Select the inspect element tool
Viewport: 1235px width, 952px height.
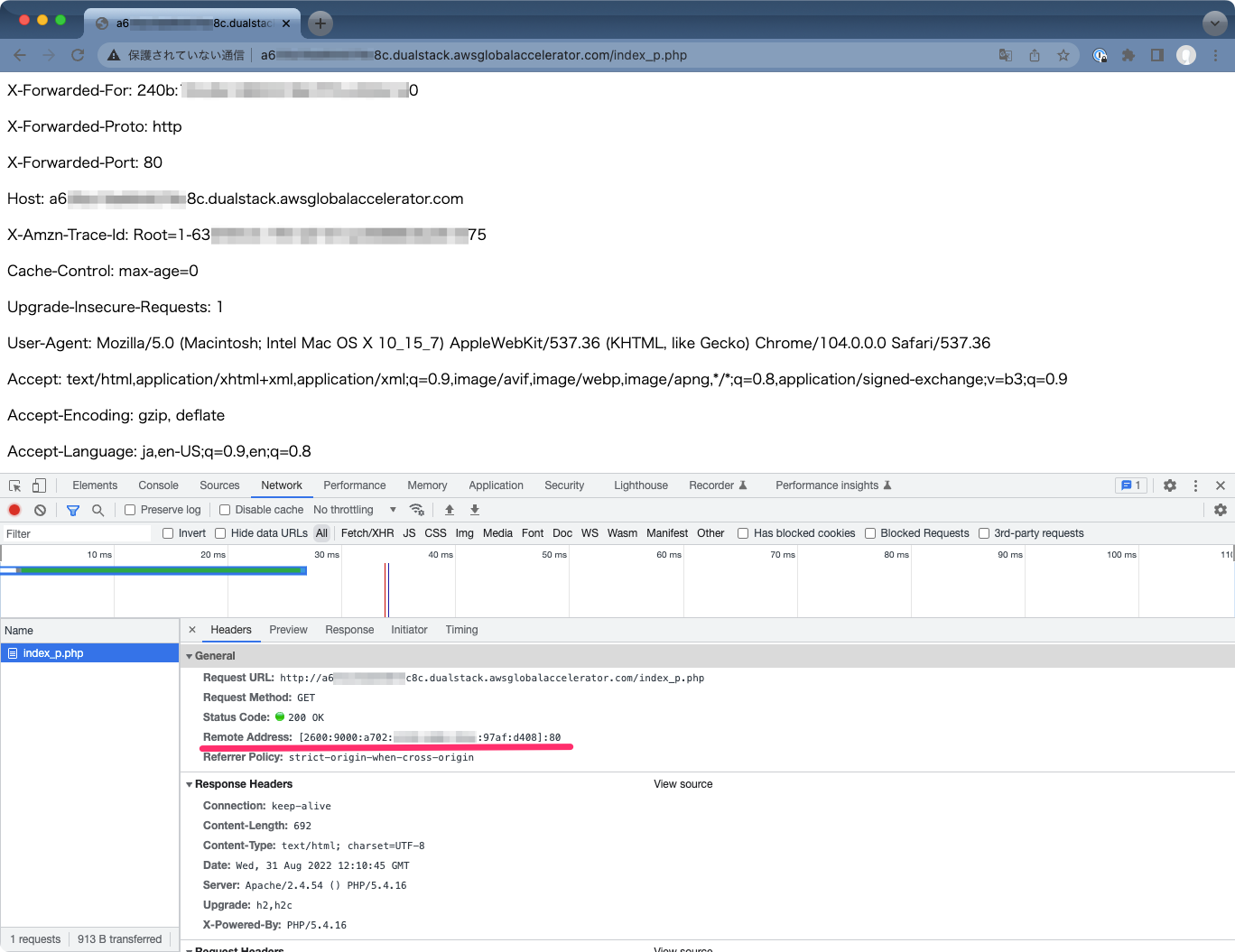click(x=14, y=485)
